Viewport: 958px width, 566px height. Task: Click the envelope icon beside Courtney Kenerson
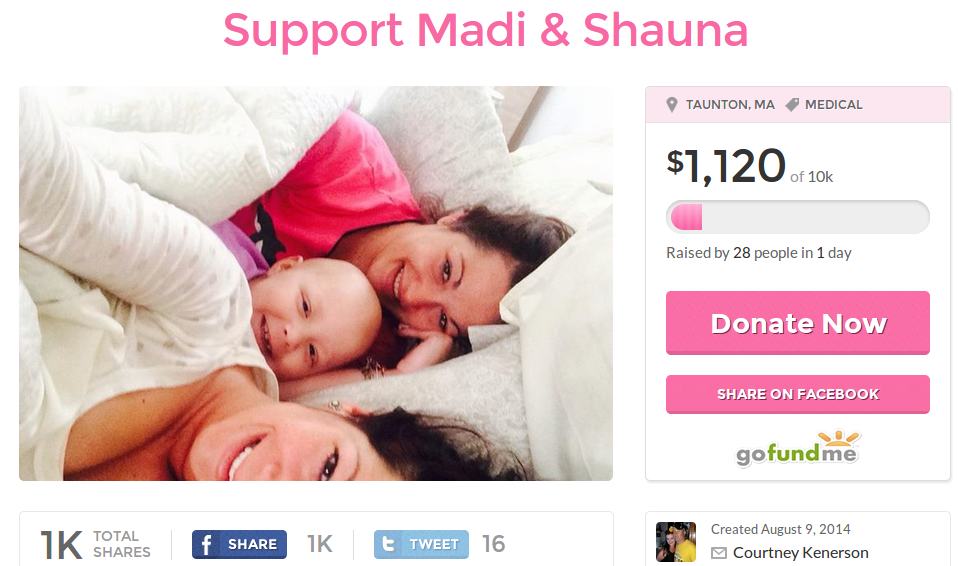(719, 553)
